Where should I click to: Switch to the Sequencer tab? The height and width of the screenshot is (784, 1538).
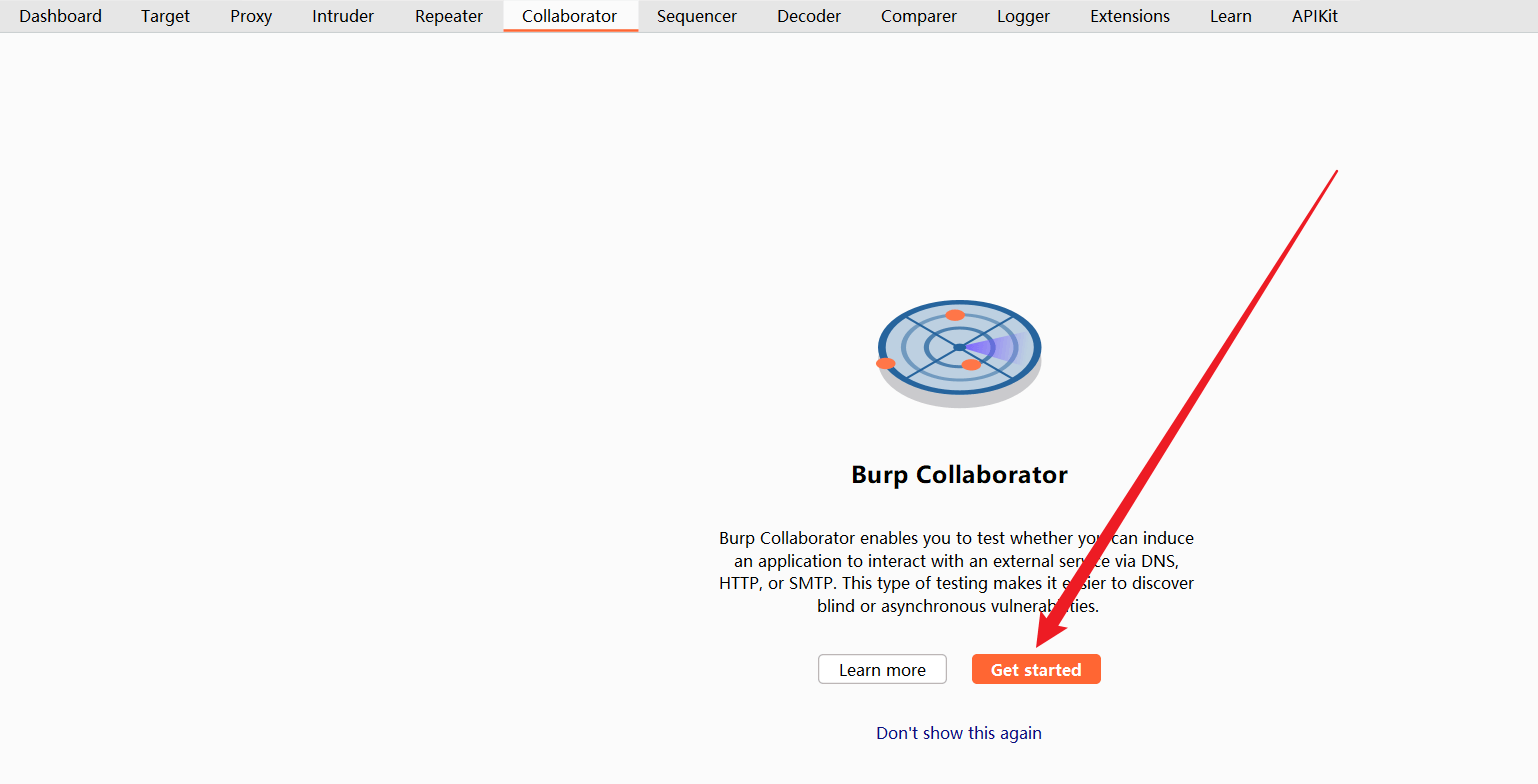click(x=697, y=16)
